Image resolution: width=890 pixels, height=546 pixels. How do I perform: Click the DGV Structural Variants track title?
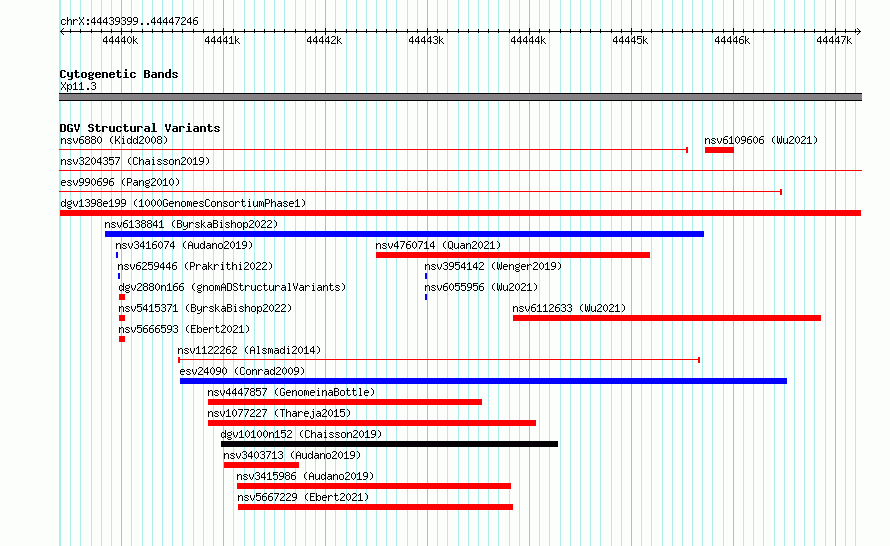(x=140, y=128)
